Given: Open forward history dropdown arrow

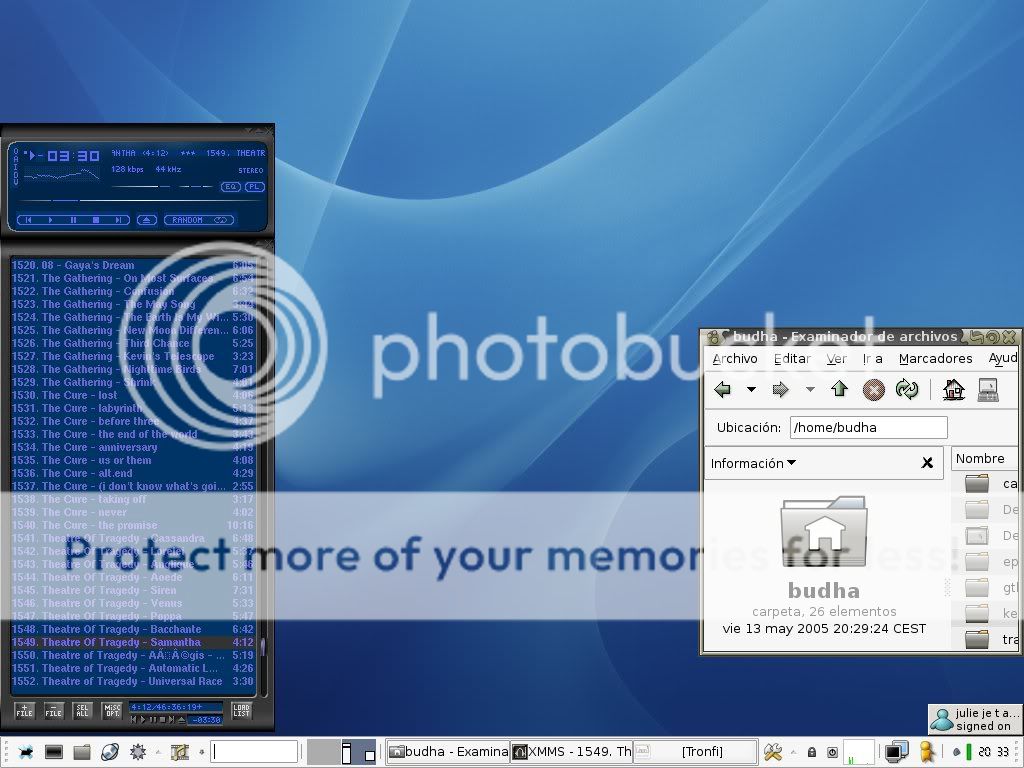Looking at the screenshot, I should 810,390.
